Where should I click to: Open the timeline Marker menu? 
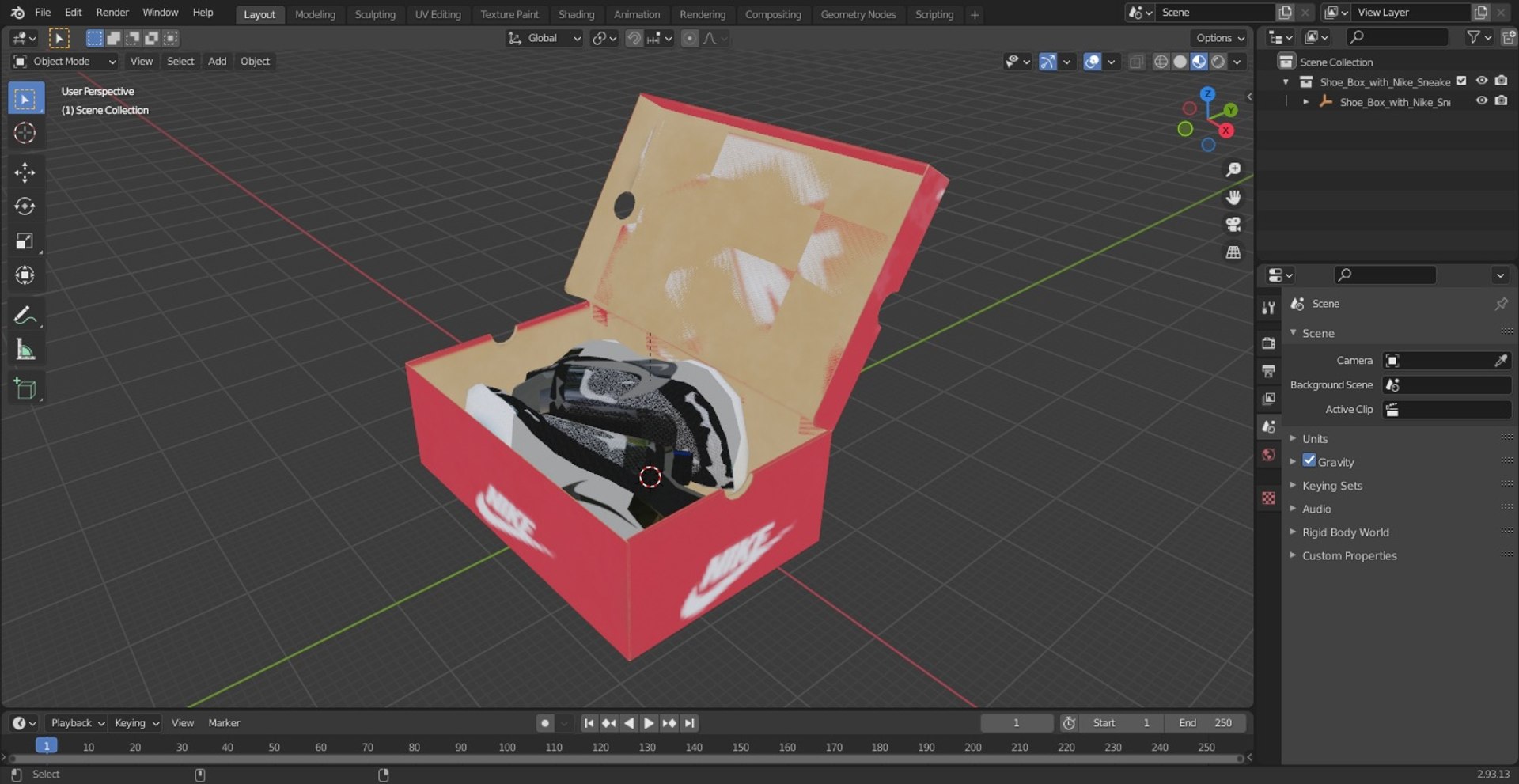coord(224,723)
